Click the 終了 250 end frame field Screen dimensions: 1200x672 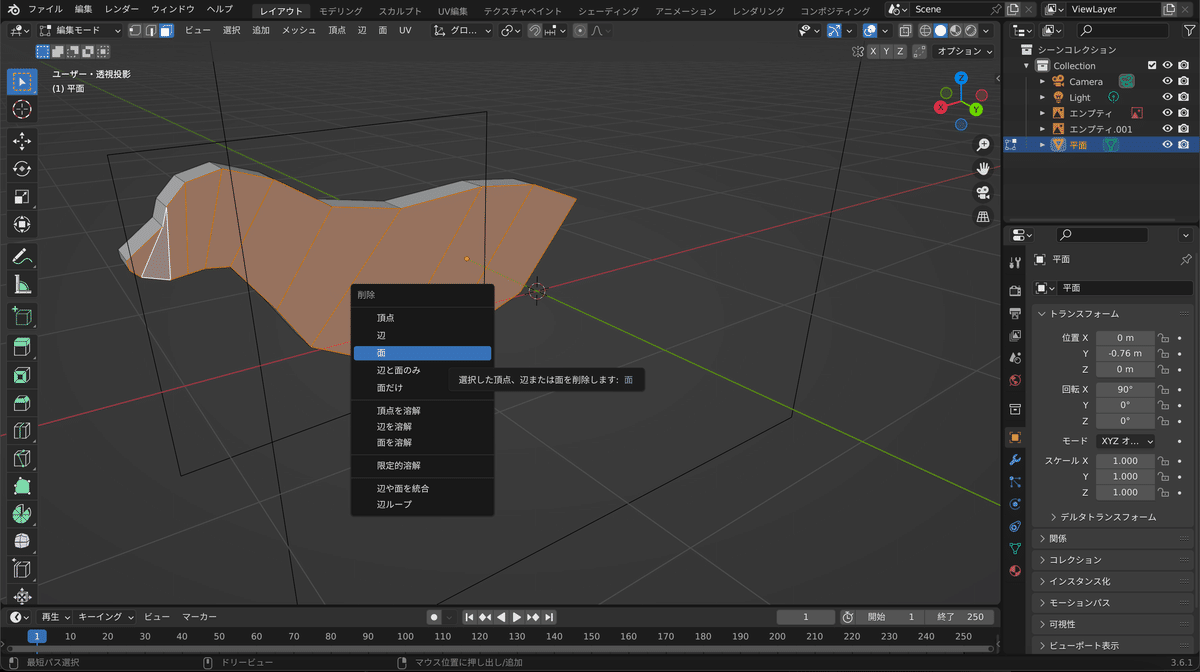960,617
